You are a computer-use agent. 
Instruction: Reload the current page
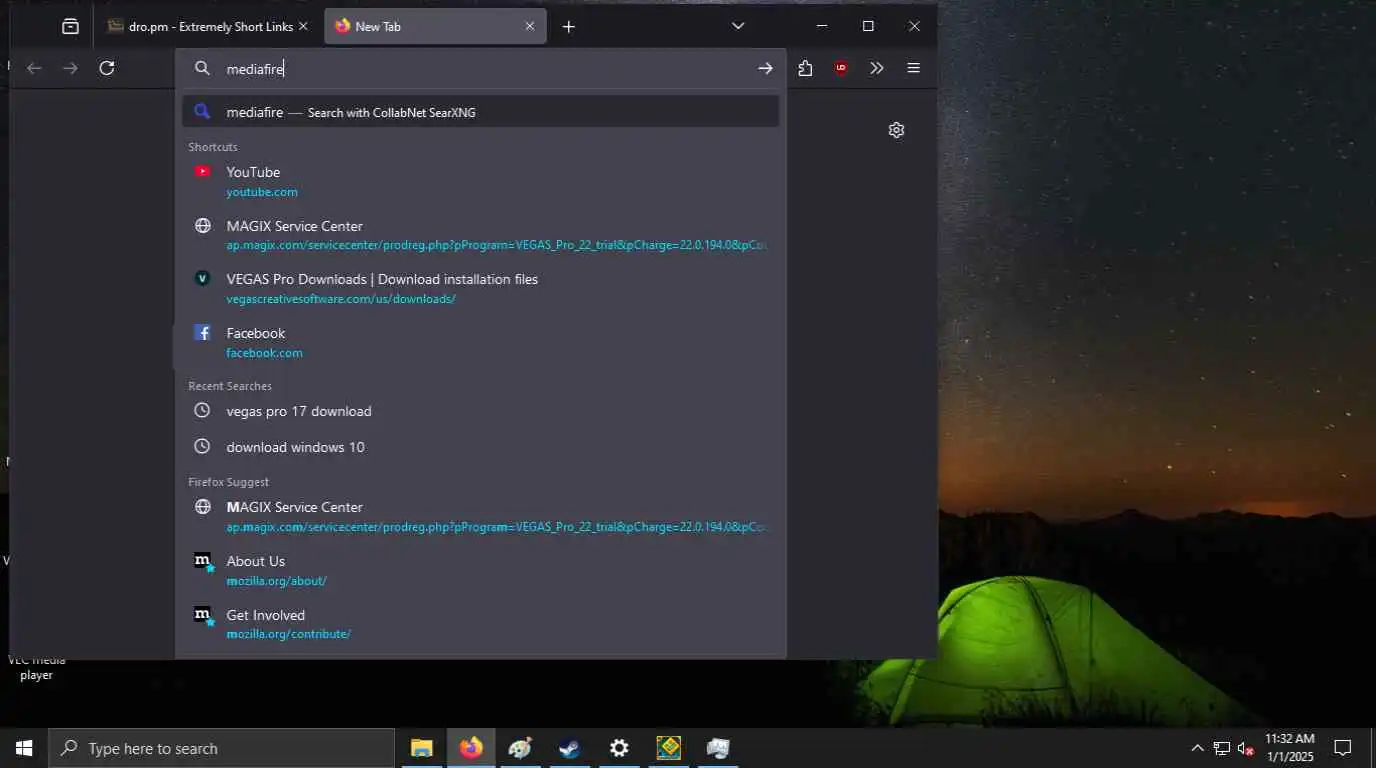107,68
